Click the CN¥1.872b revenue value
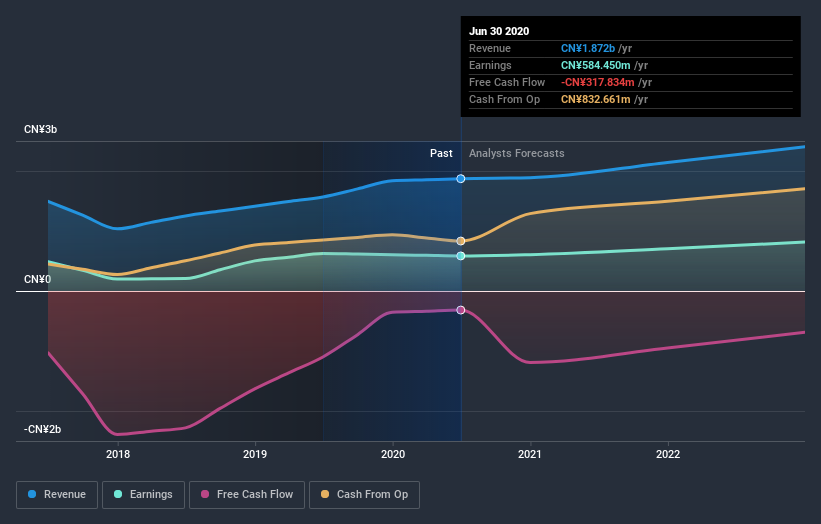Viewport: 821px width, 524px height. pyautogui.click(x=588, y=48)
